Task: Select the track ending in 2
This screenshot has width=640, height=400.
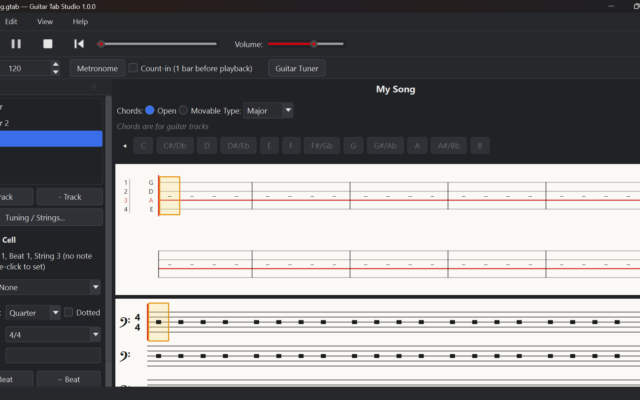Action: 51,123
